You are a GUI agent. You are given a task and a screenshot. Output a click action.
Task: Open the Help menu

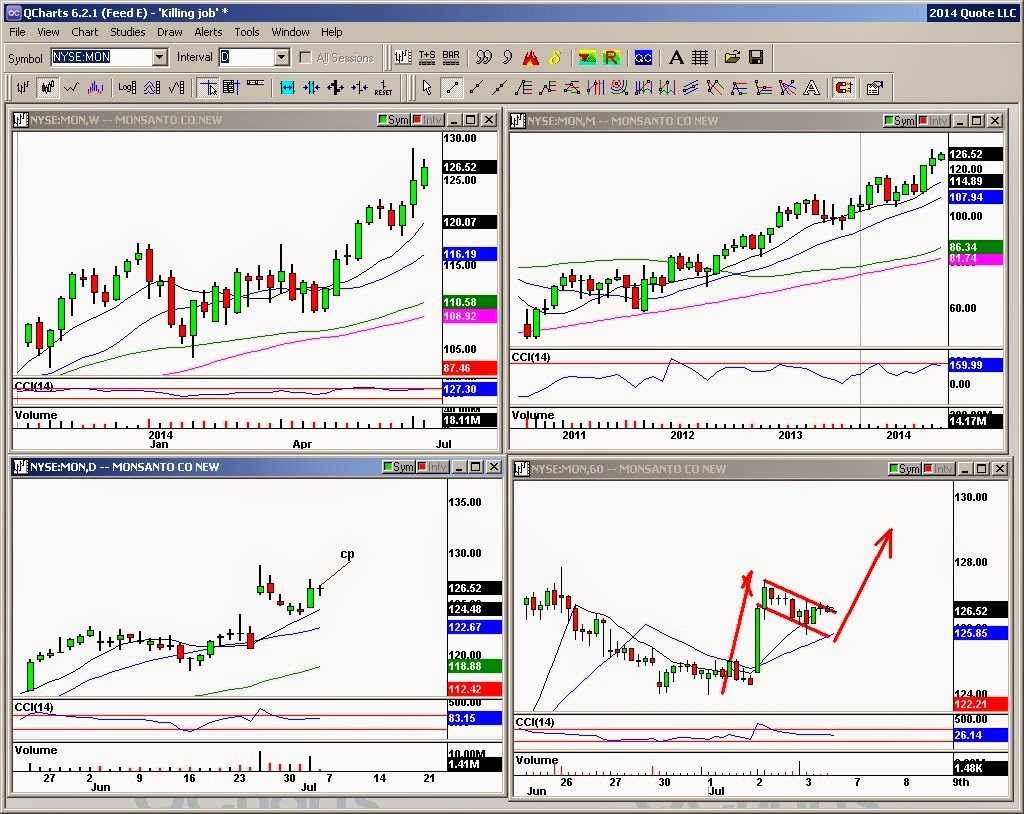pos(331,32)
